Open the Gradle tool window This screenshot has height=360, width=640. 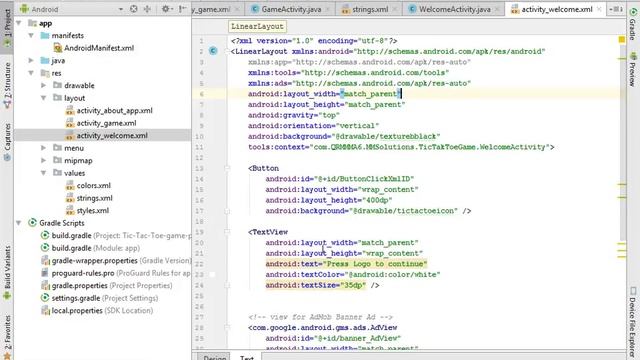click(633, 24)
